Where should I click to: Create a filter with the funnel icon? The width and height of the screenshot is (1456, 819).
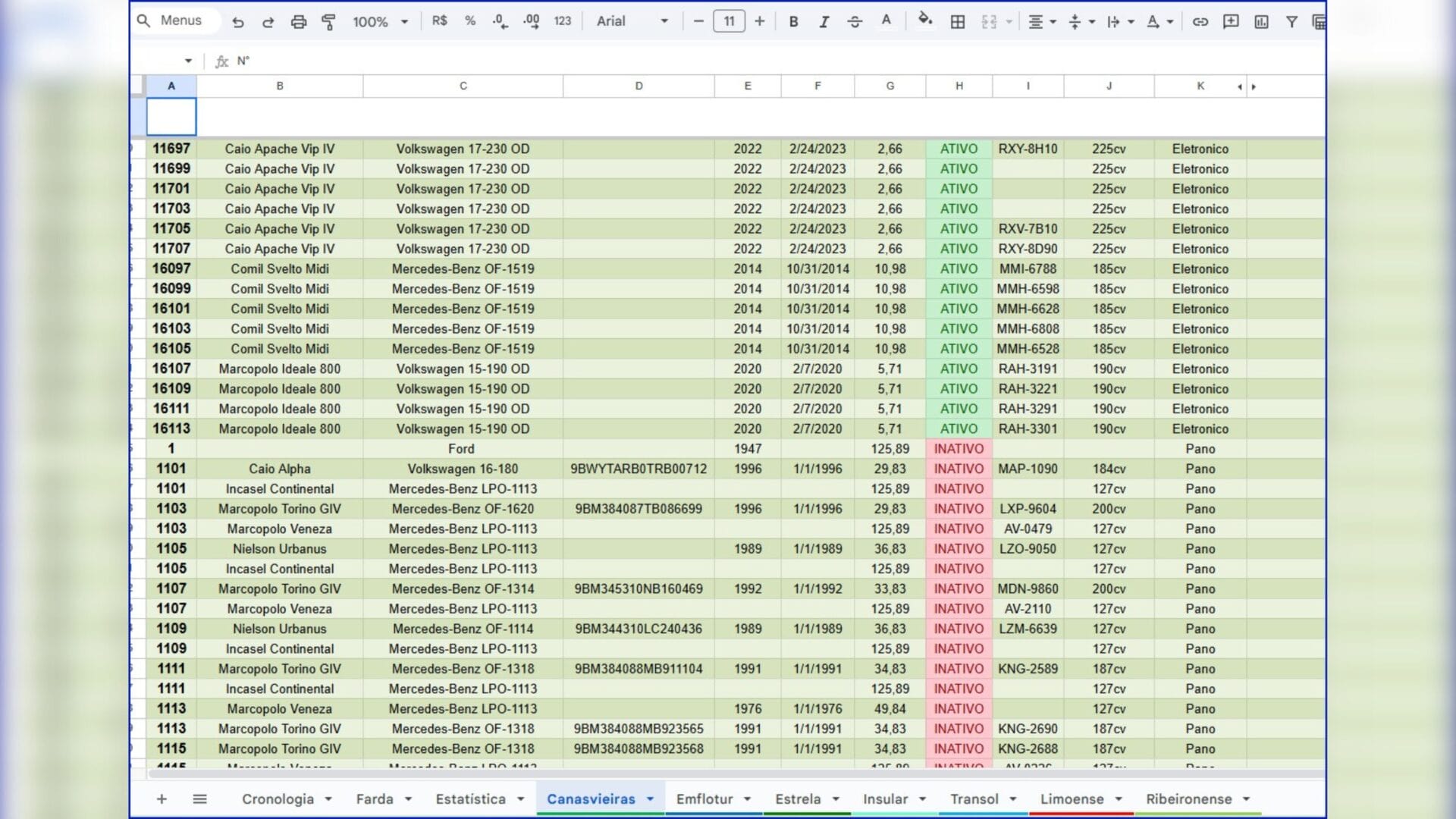click(1291, 22)
